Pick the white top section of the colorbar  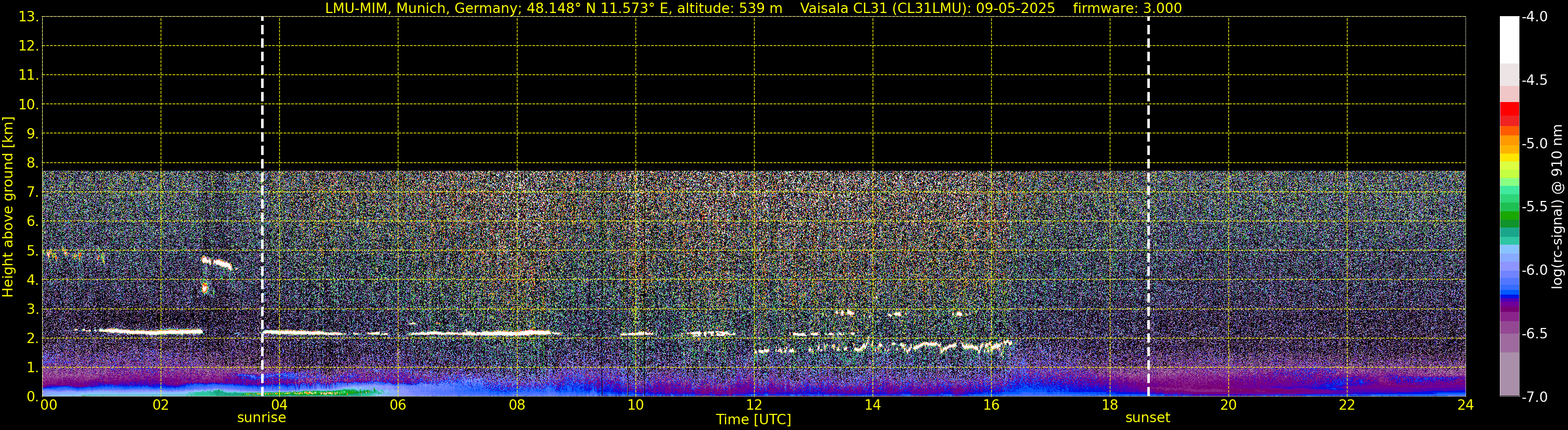[1509, 40]
